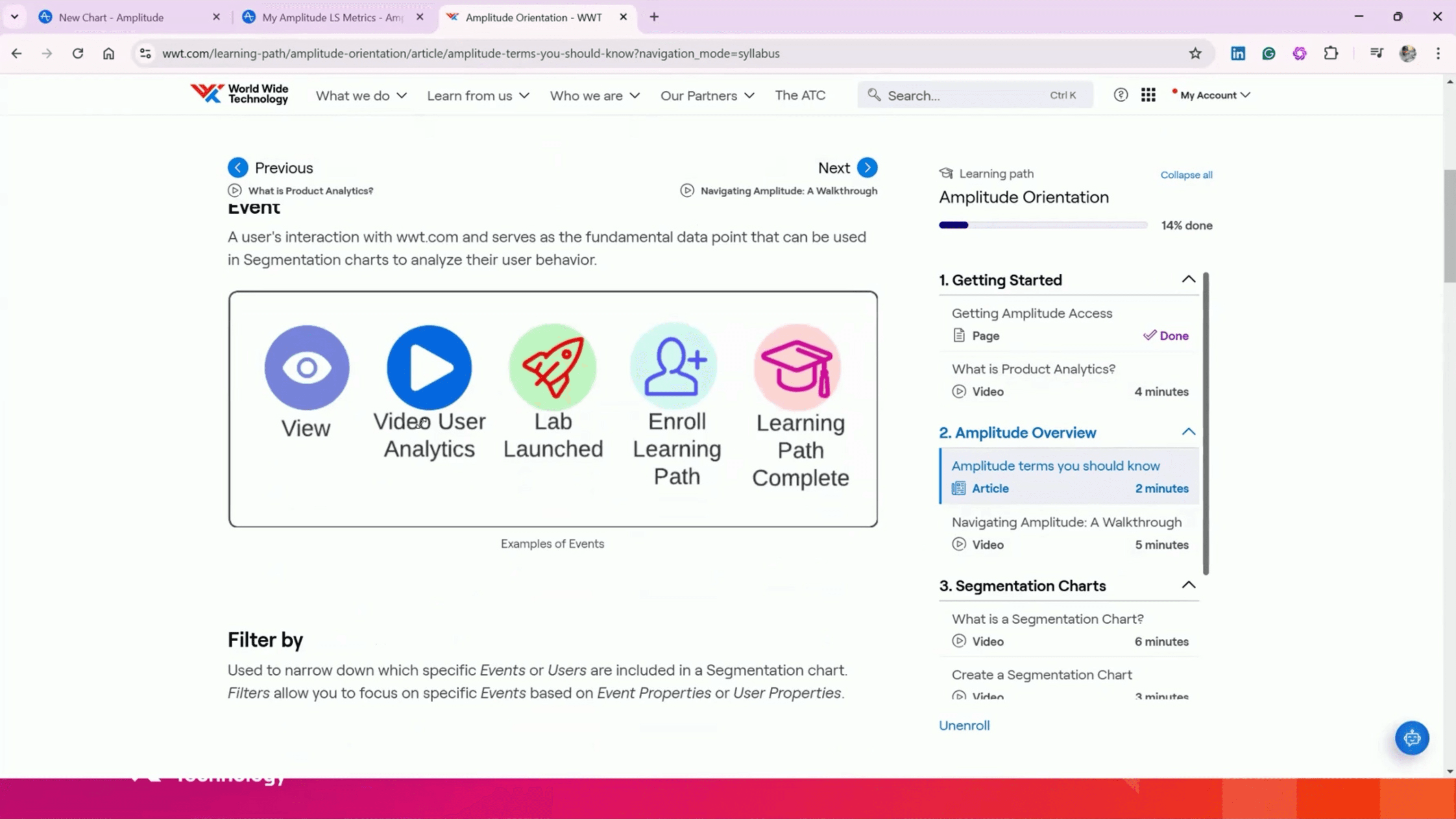Viewport: 1456px width, 819px height.
Task: Collapse the Amplitude Overview section
Action: click(x=1188, y=432)
